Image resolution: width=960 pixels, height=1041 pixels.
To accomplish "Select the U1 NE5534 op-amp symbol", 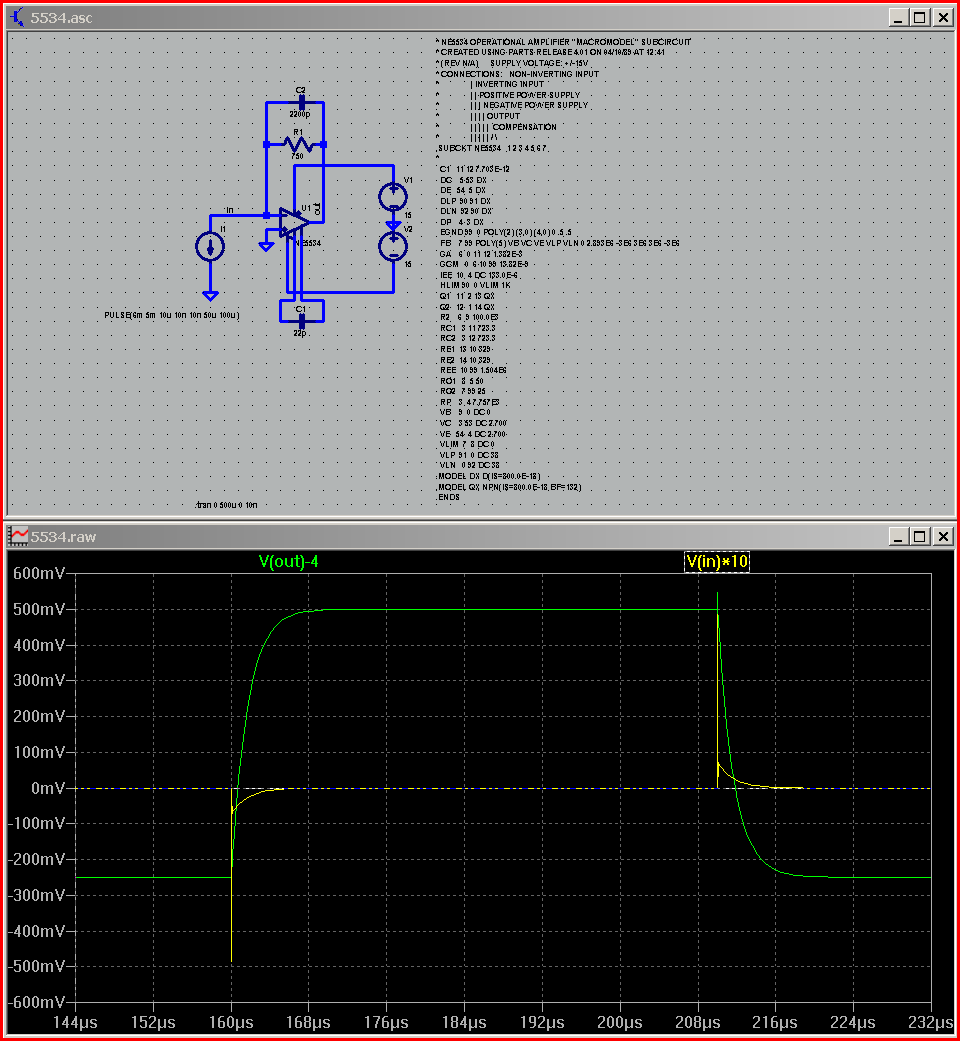I will coord(293,222).
